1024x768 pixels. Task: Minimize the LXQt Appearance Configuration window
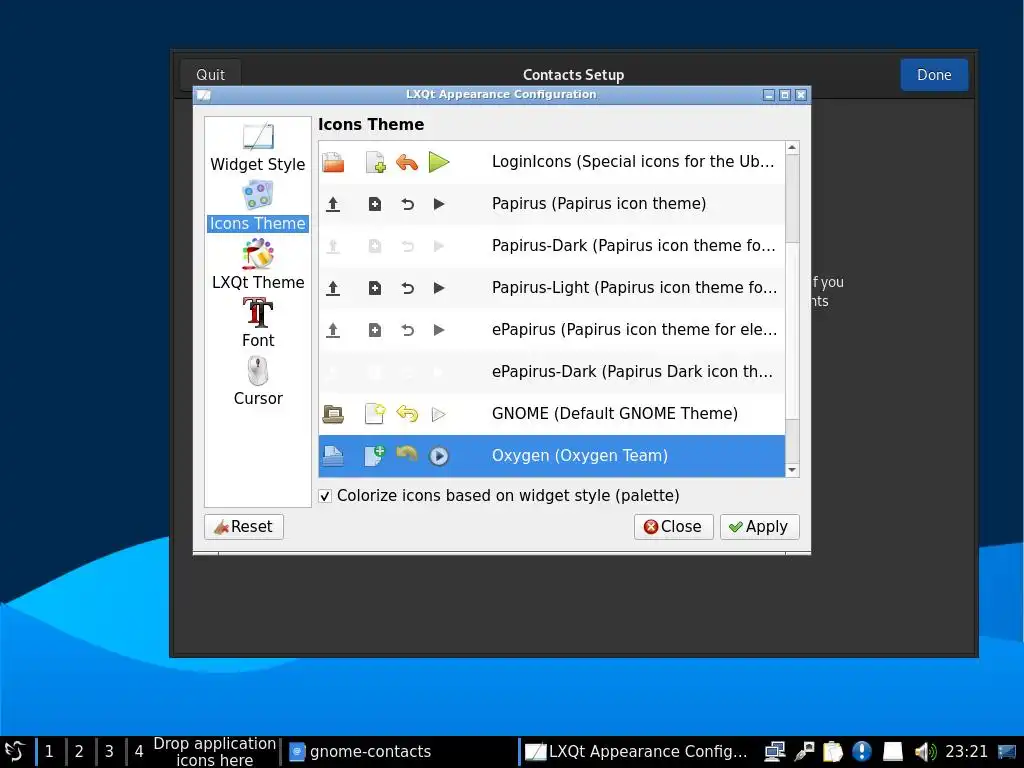769,95
